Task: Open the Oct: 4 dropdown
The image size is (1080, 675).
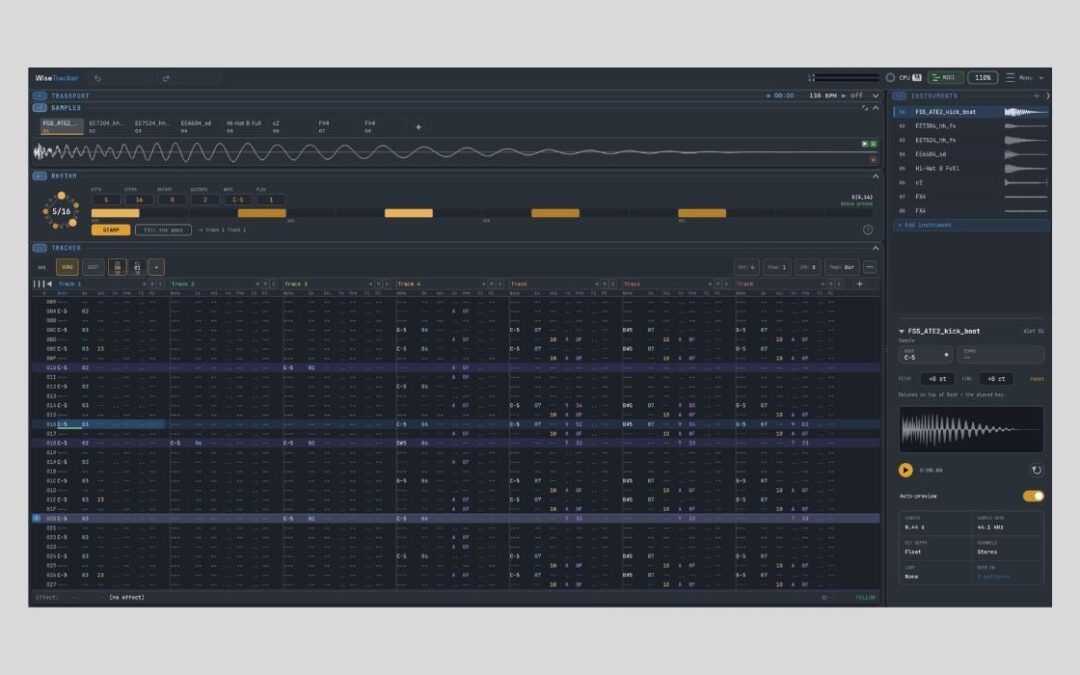Action: 747,267
